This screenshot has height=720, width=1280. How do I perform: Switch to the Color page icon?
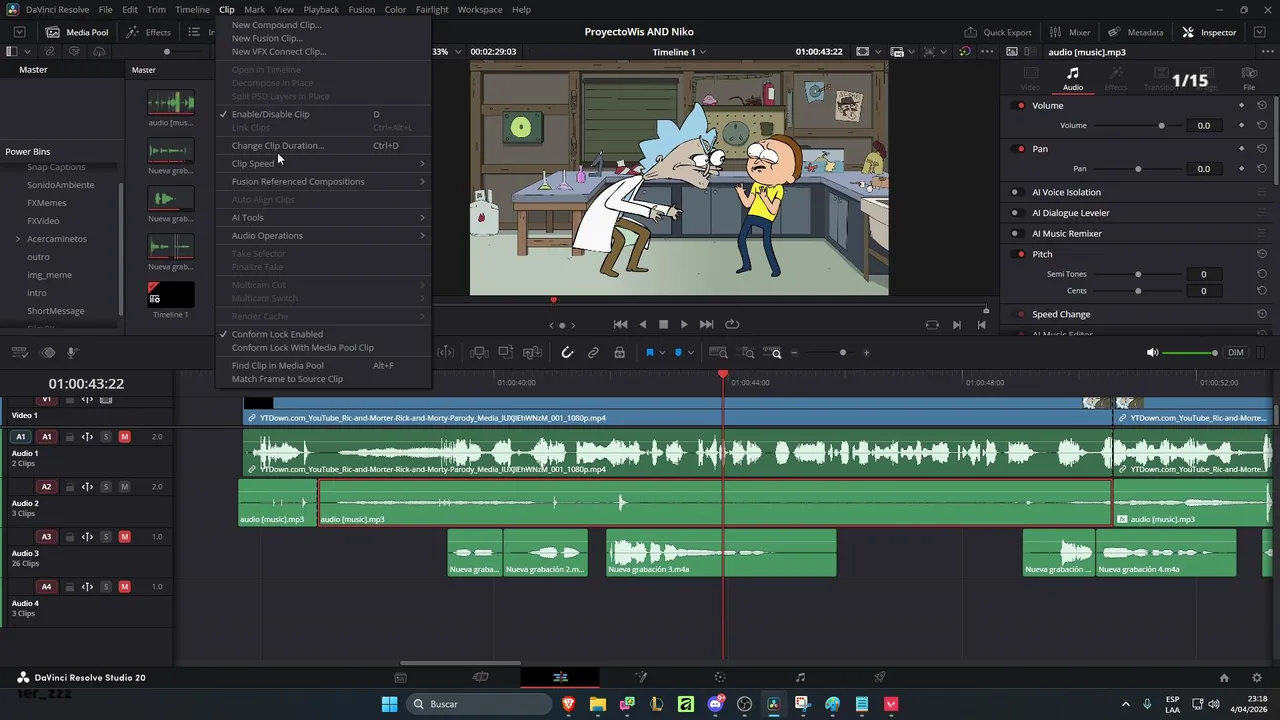[720, 677]
